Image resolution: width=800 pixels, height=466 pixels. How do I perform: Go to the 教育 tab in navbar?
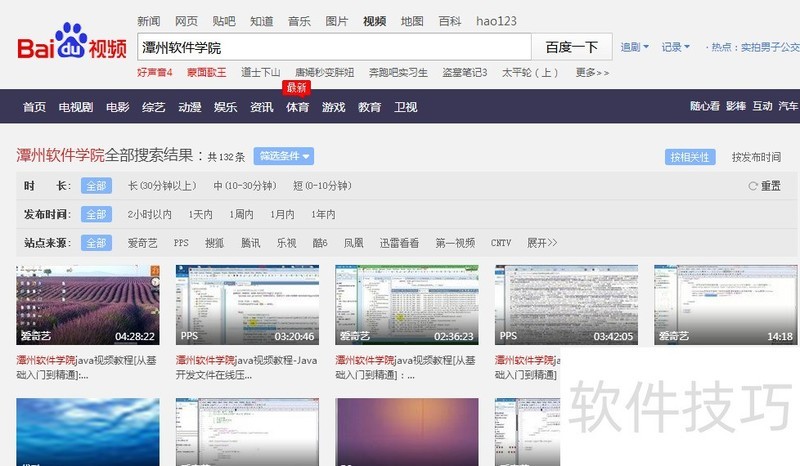pos(369,107)
